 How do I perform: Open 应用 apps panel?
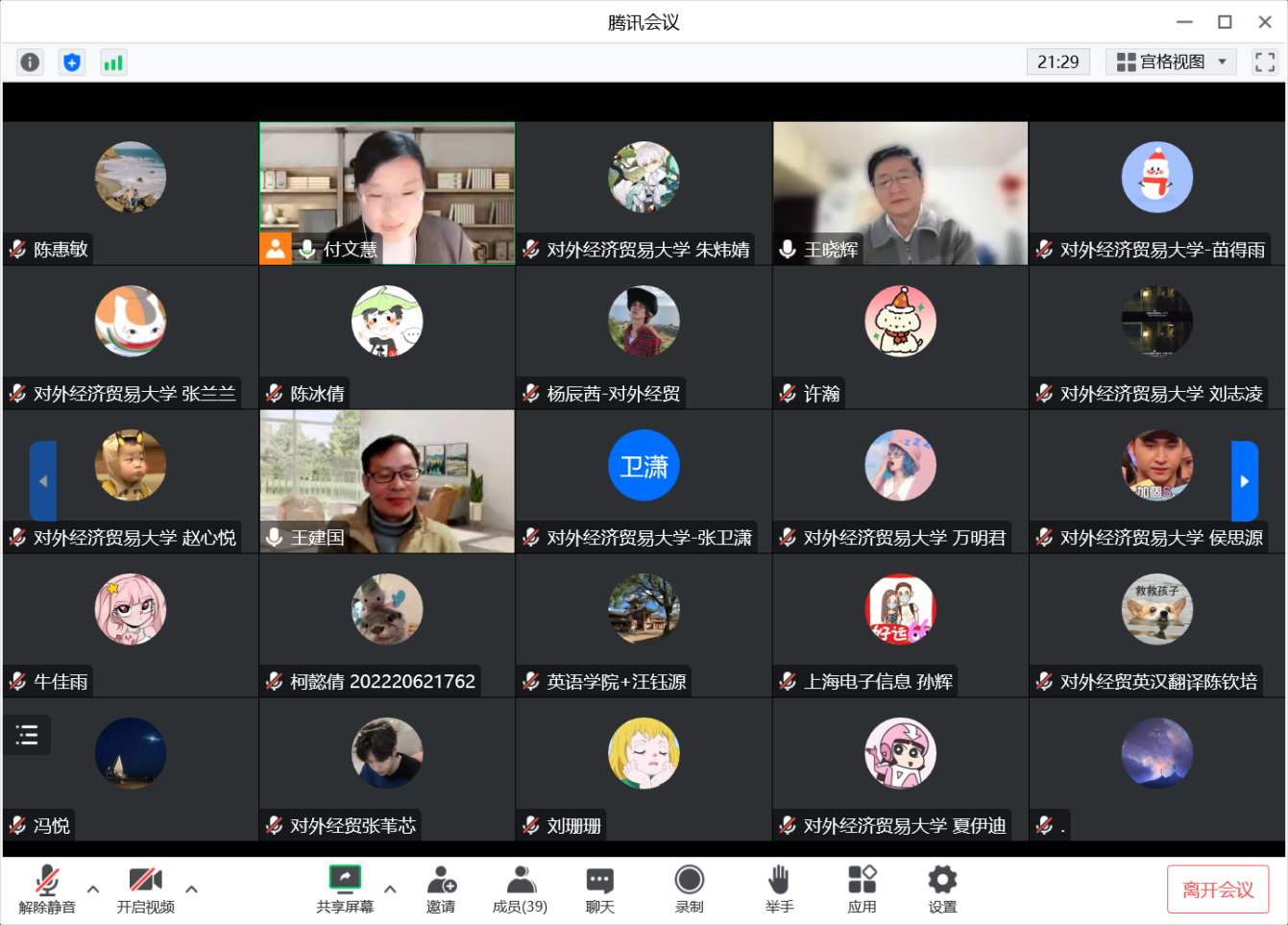[862, 888]
